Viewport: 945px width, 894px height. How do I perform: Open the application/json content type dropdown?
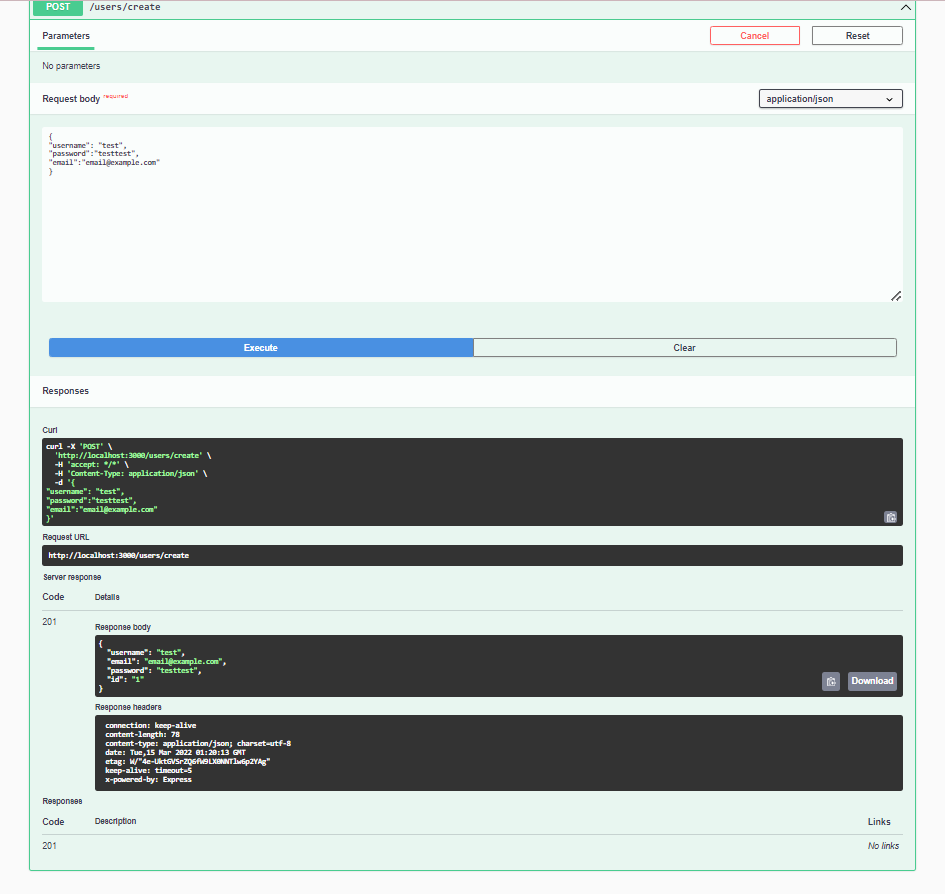830,99
